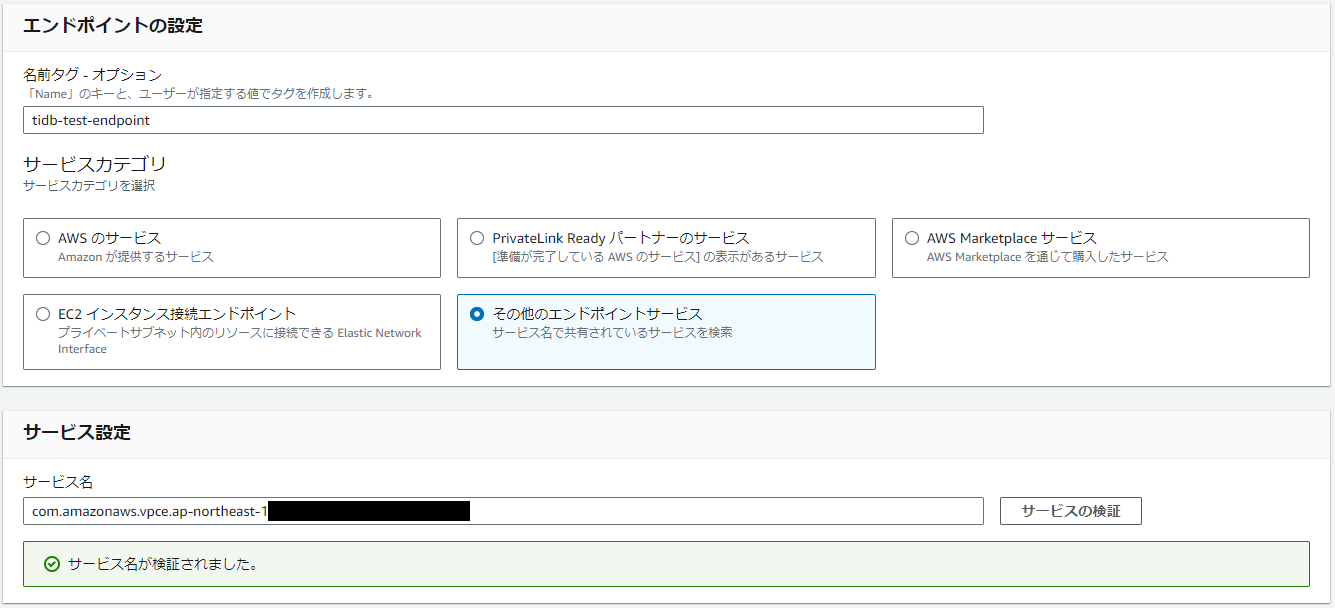Pick EC2 インスタンス接続エンドポイント category
This screenshot has height=608, width=1335.
tap(42, 314)
